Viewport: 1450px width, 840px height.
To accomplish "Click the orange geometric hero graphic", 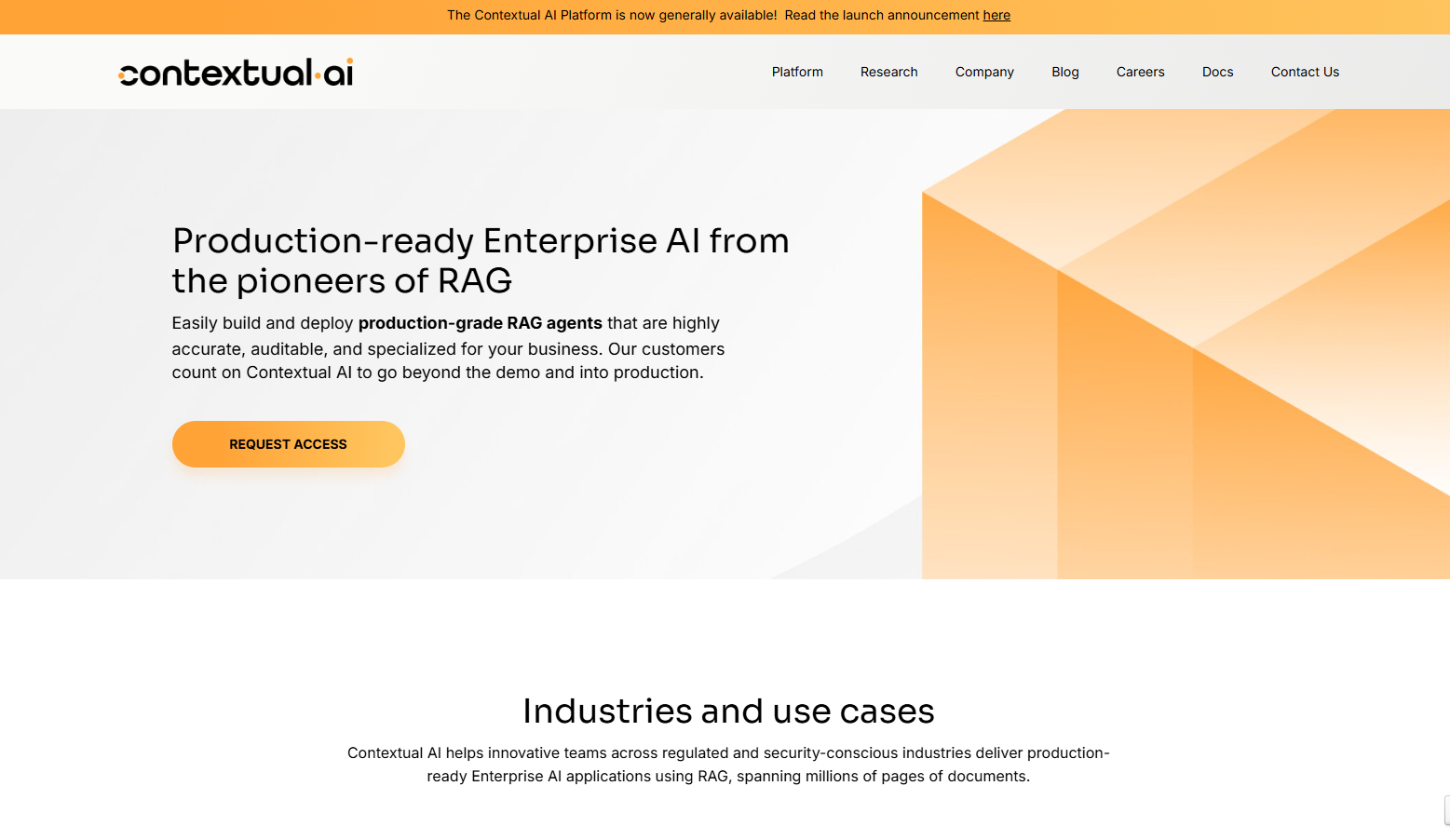I will [1183, 345].
